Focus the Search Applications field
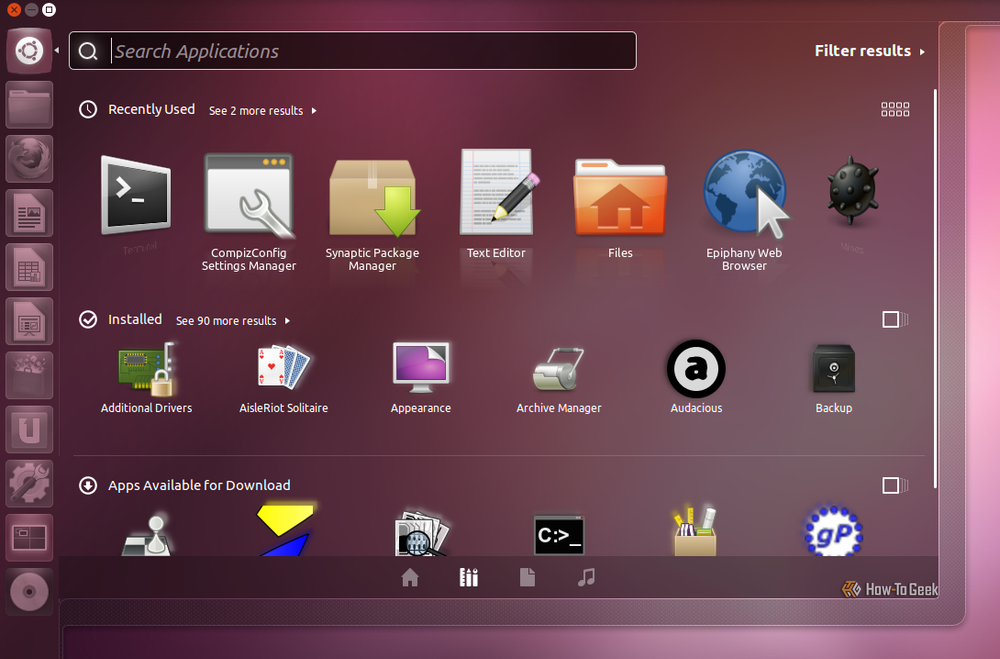 pyautogui.click(x=353, y=51)
